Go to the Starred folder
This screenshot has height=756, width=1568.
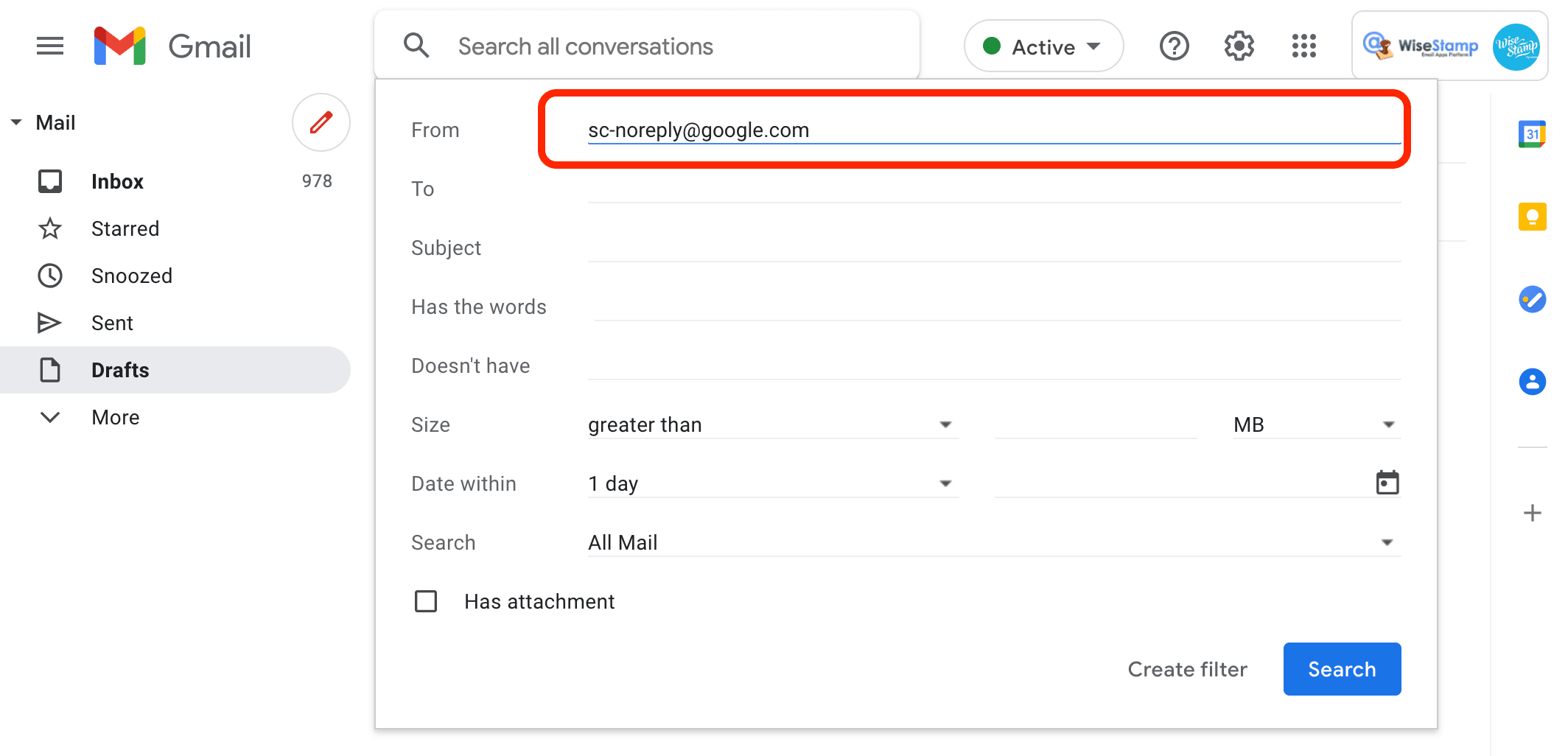pyautogui.click(x=125, y=228)
